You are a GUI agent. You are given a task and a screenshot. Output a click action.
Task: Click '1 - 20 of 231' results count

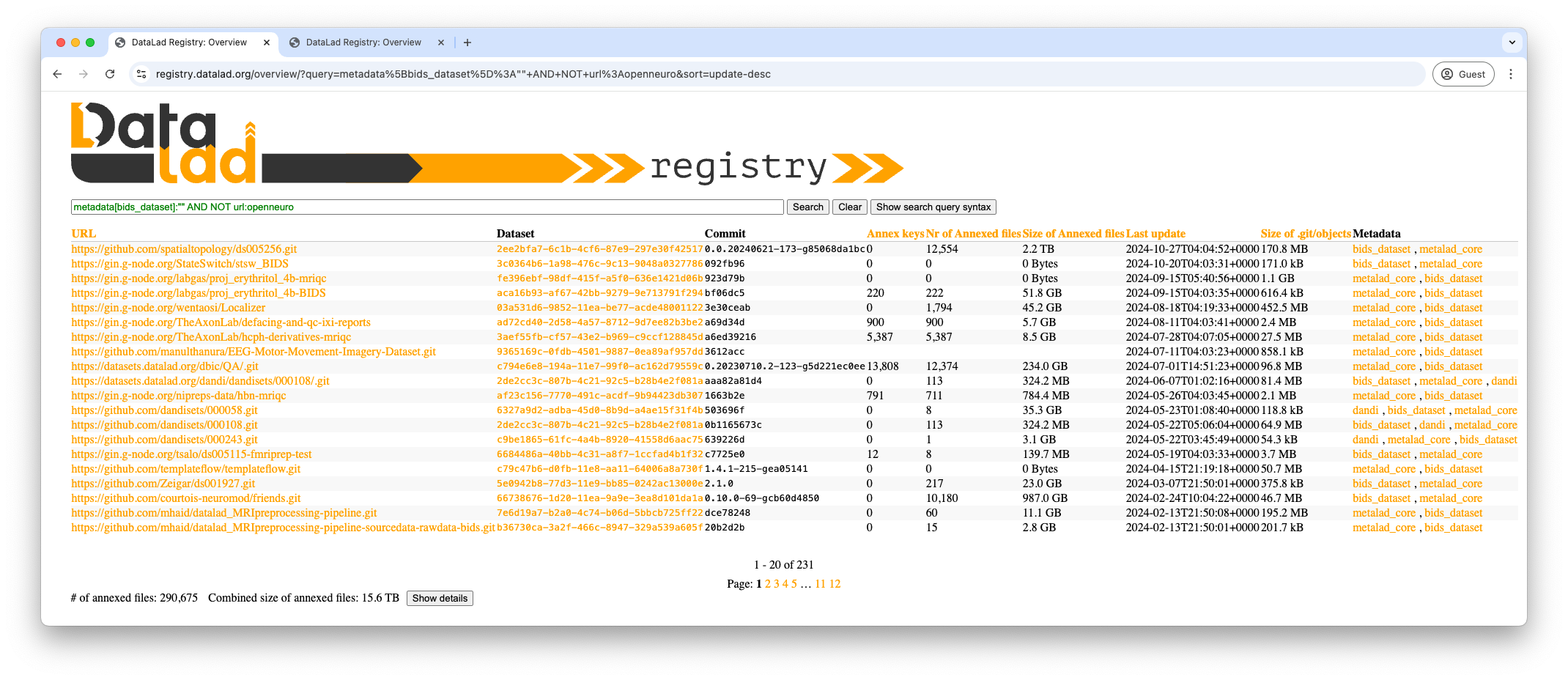click(783, 565)
